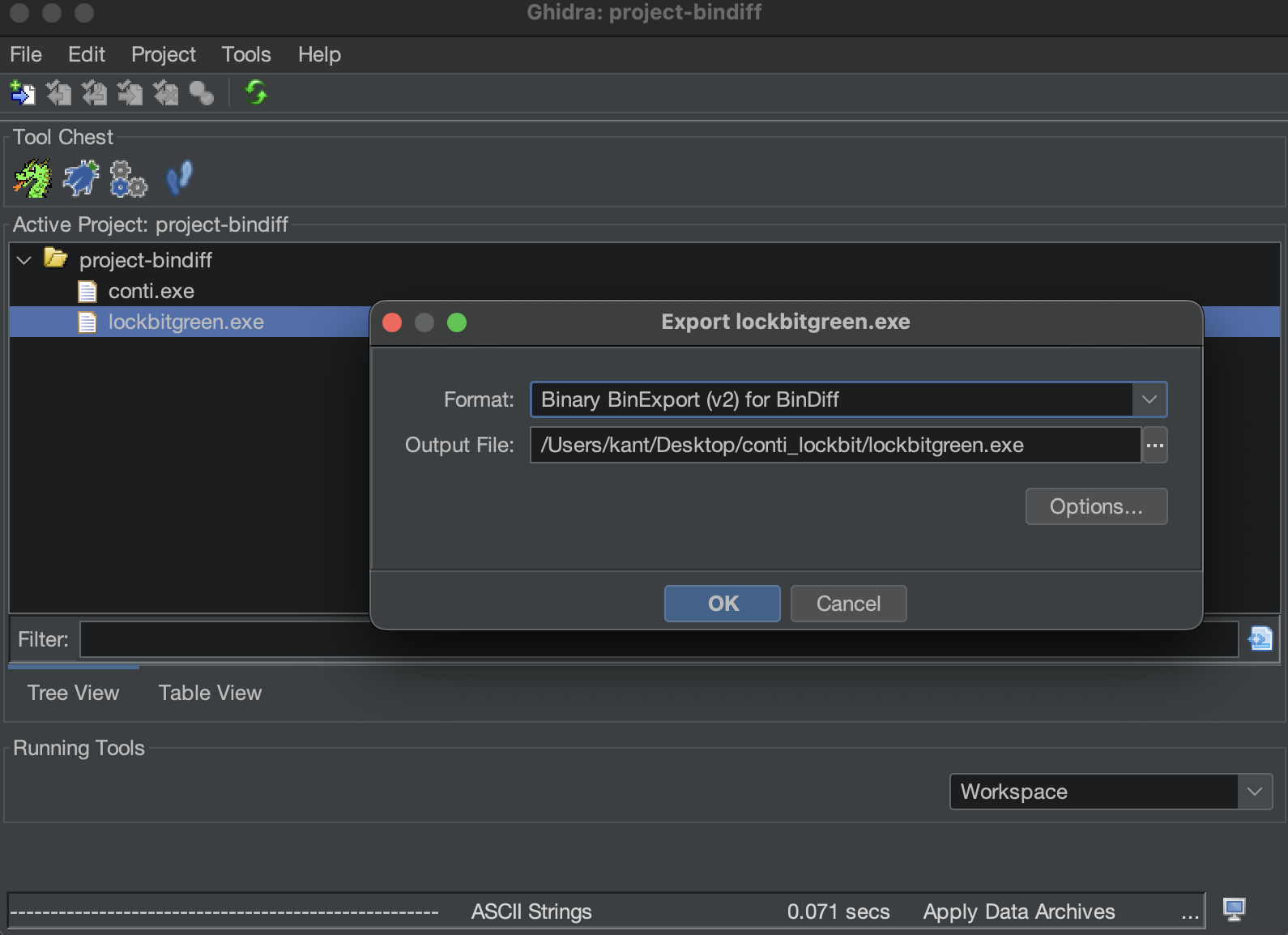Click the conti.exe file icon
This screenshot has height=935, width=1288.
click(87, 292)
